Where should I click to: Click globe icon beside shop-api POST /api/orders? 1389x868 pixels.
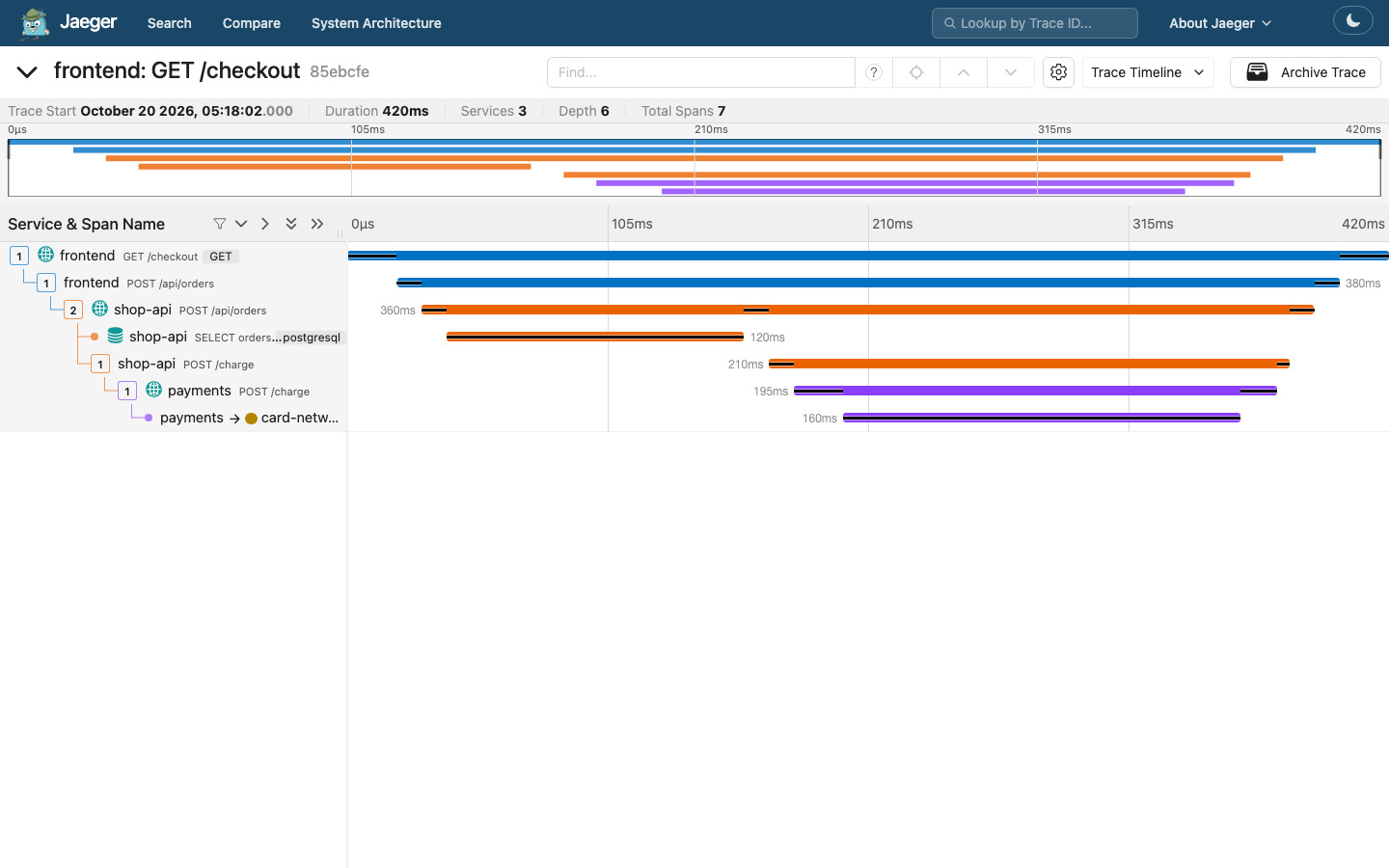point(99,309)
